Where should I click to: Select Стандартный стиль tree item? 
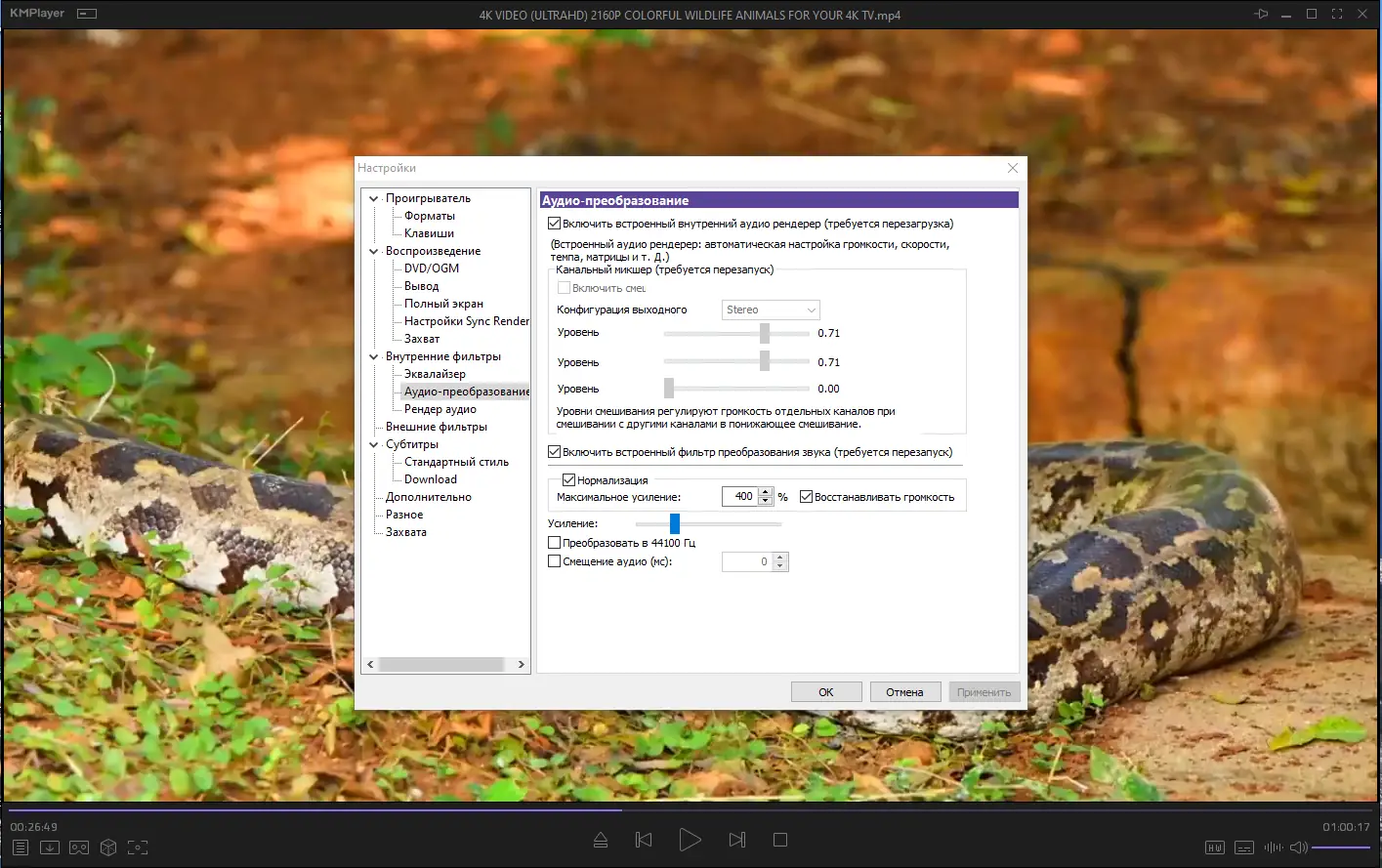pyautogui.click(x=456, y=462)
